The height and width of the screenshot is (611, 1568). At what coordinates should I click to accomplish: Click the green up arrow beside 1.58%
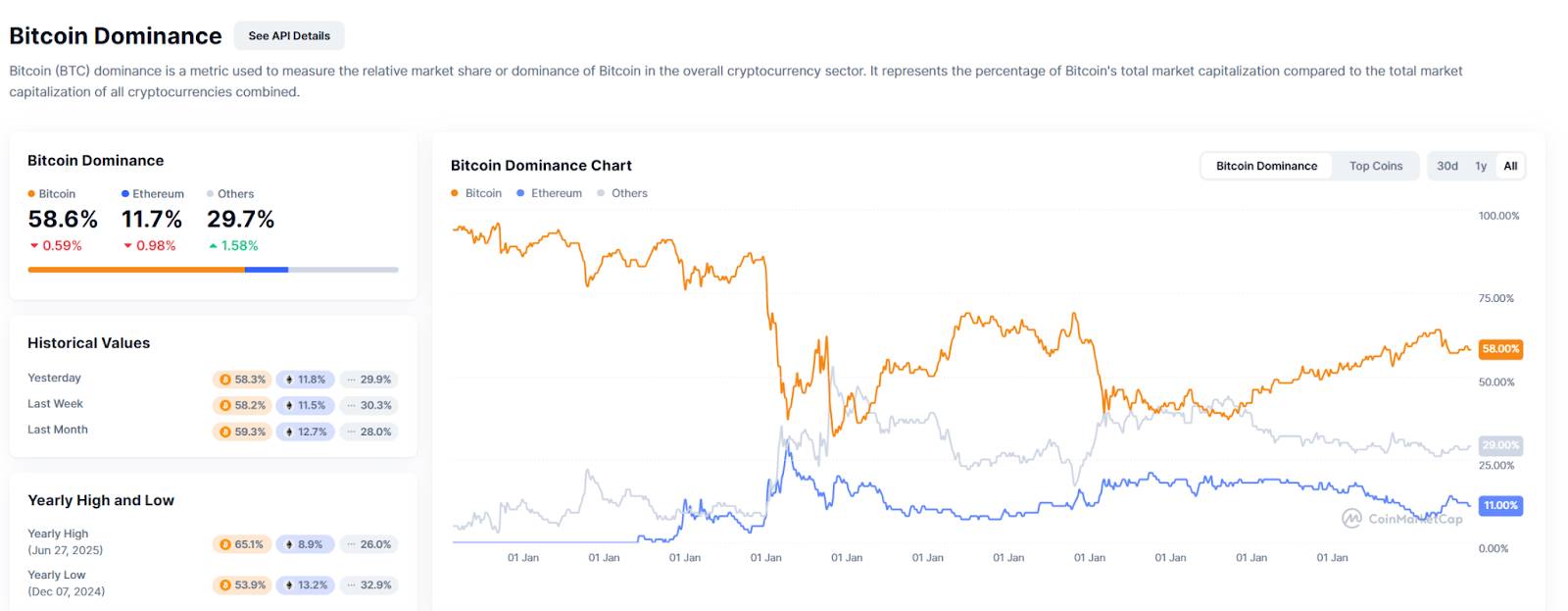pos(214,246)
